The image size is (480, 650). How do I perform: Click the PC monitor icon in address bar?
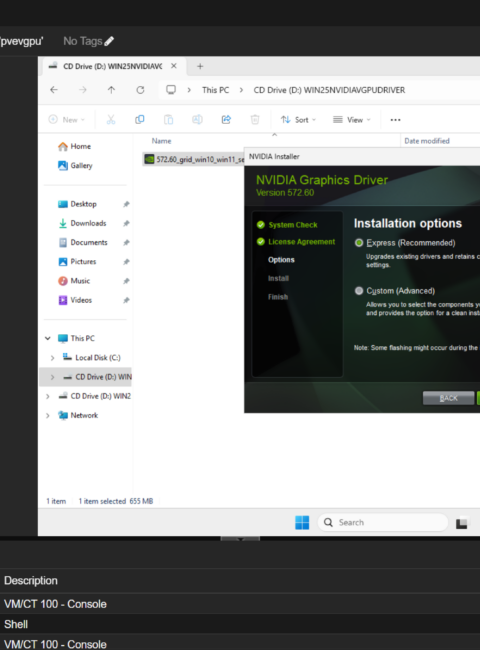(x=171, y=90)
